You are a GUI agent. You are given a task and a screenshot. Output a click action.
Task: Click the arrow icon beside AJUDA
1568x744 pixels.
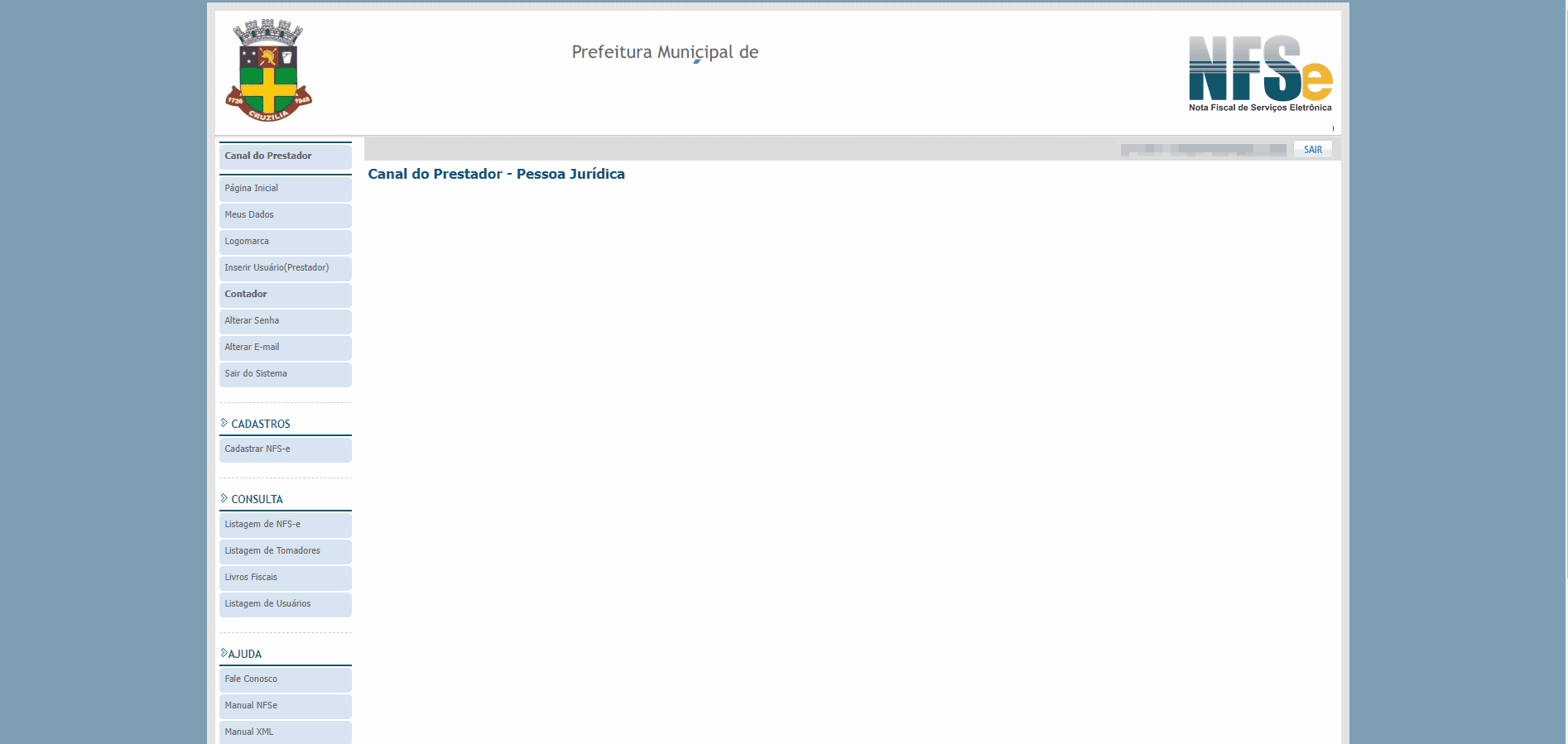[x=224, y=653]
